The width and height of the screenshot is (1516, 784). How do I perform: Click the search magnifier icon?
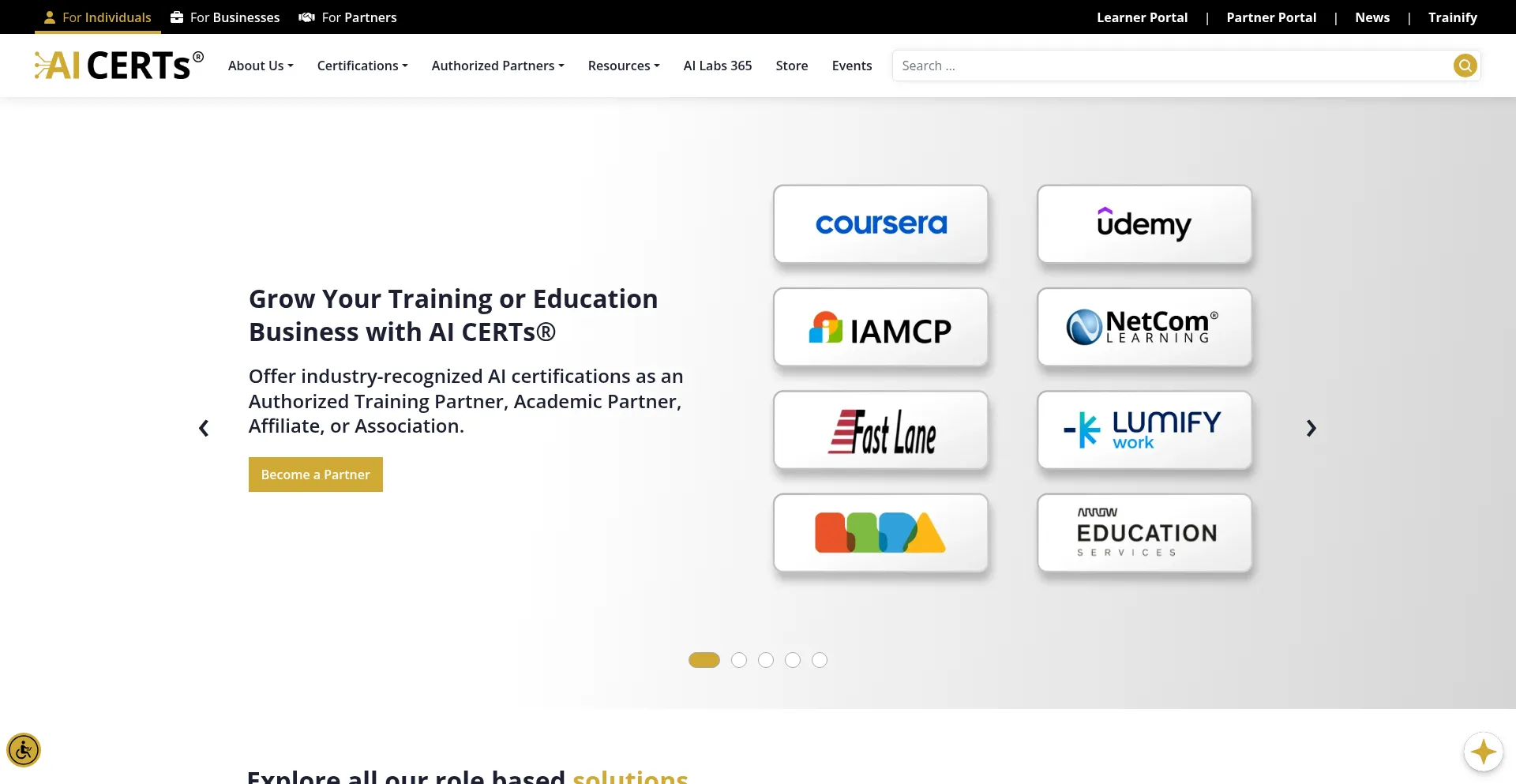coord(1465,66)
